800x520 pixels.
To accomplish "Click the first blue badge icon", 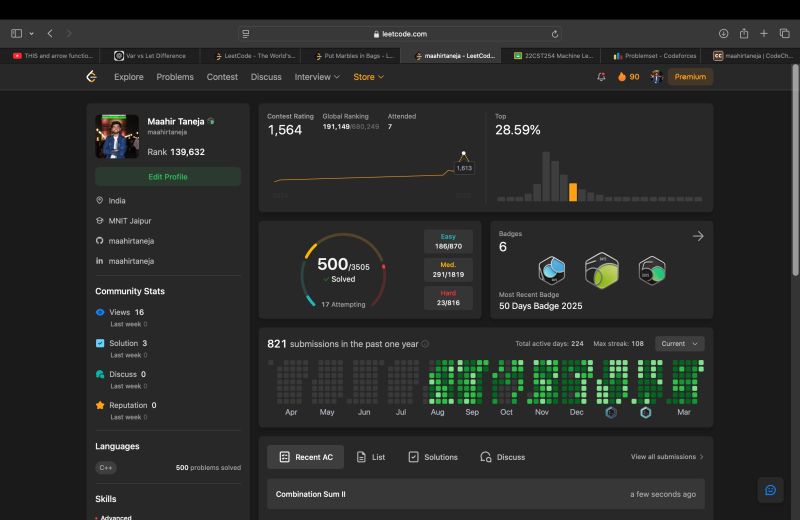I will point(552,270).
